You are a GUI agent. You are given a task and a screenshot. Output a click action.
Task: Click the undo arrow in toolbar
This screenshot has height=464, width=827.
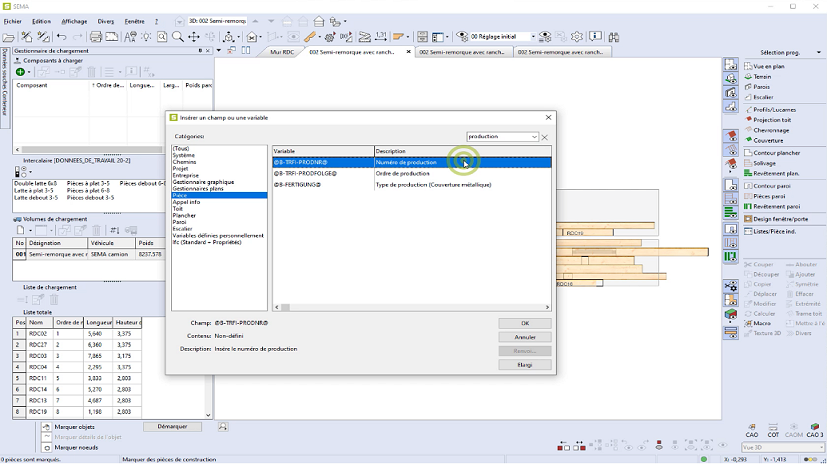click(61, 37)
